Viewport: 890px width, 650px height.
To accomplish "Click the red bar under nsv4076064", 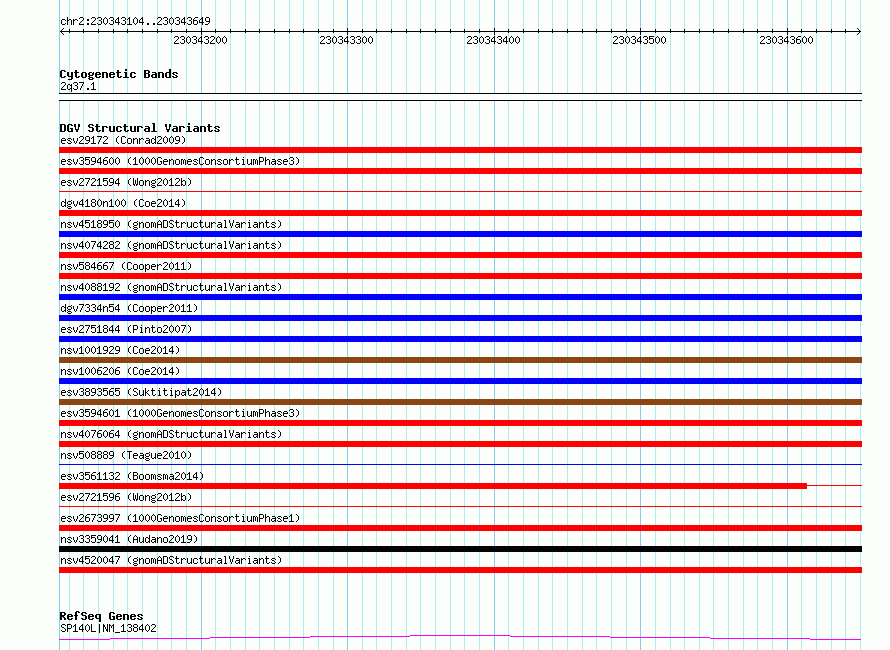I will click(460, 444).
